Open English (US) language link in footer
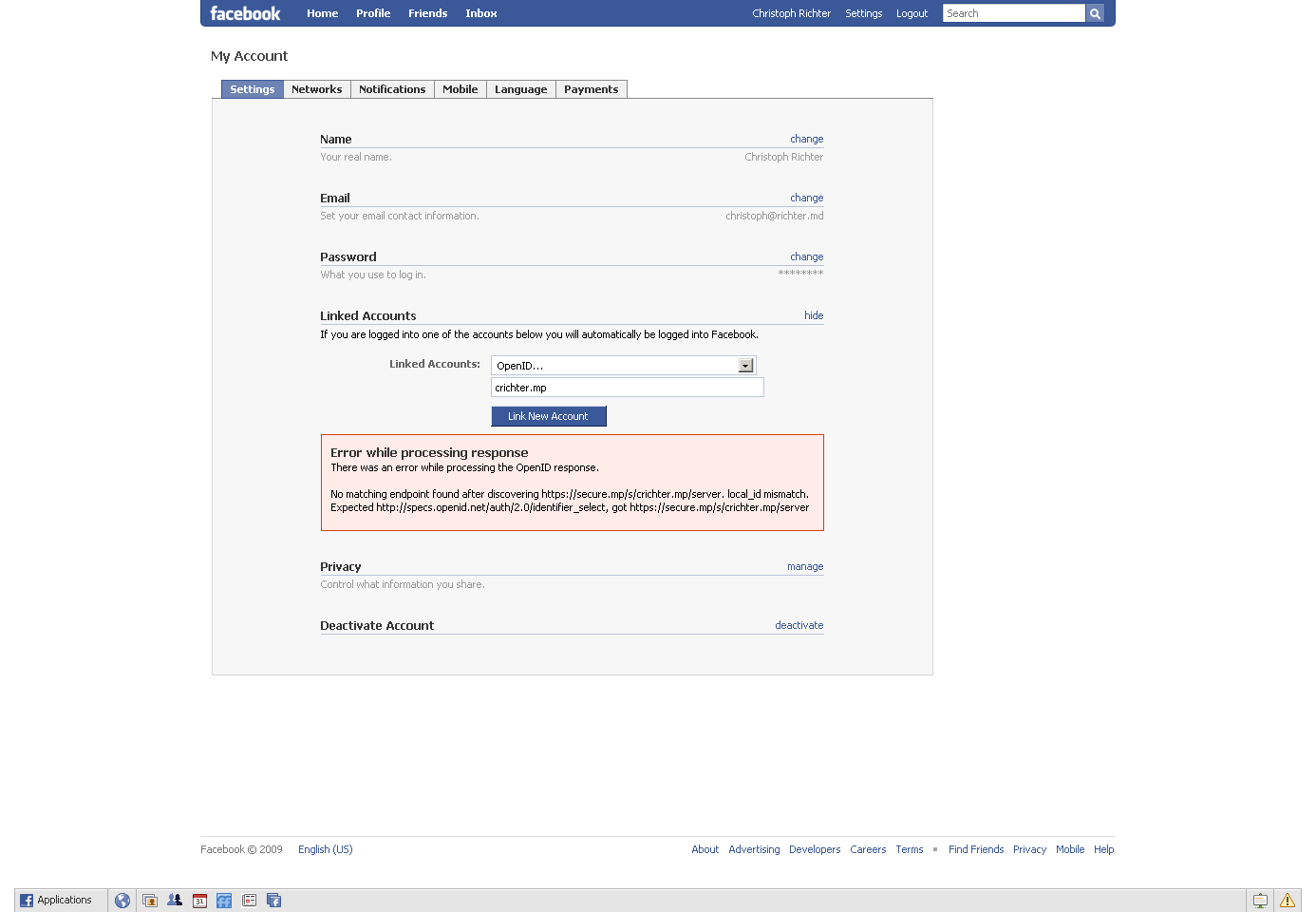The height and width of the screenshot is (912, 1316). tap(326, 849)
